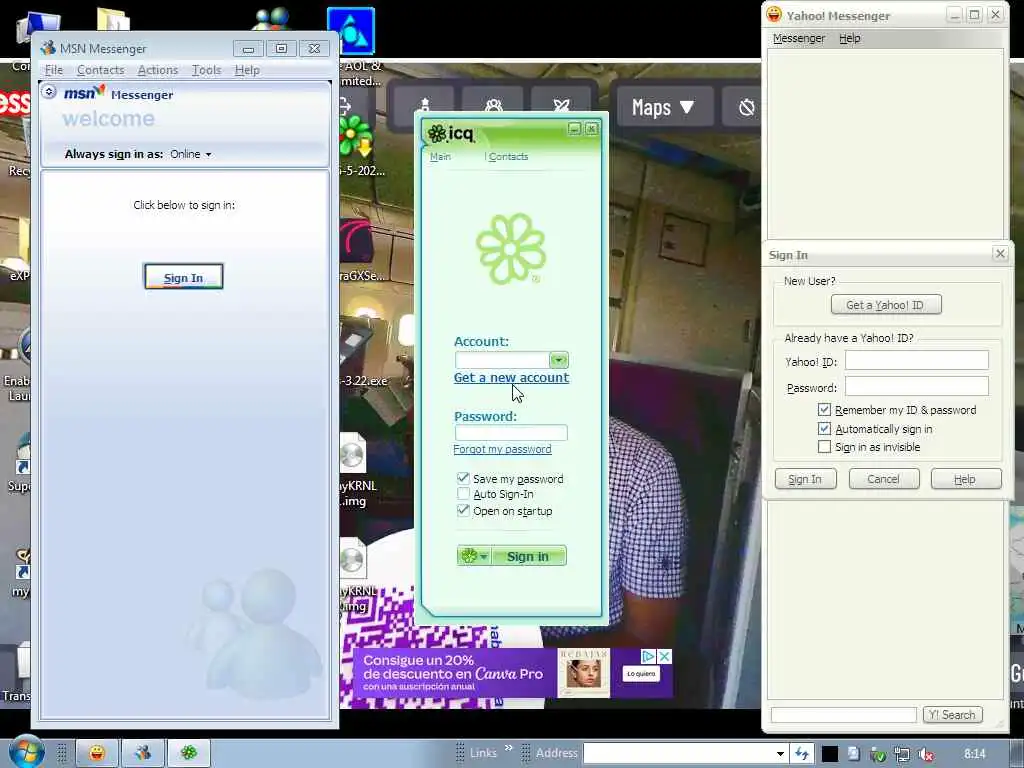Open the Yahoo Messenger menu
The width and height of the screenshot is (1024, 768).
799,38
